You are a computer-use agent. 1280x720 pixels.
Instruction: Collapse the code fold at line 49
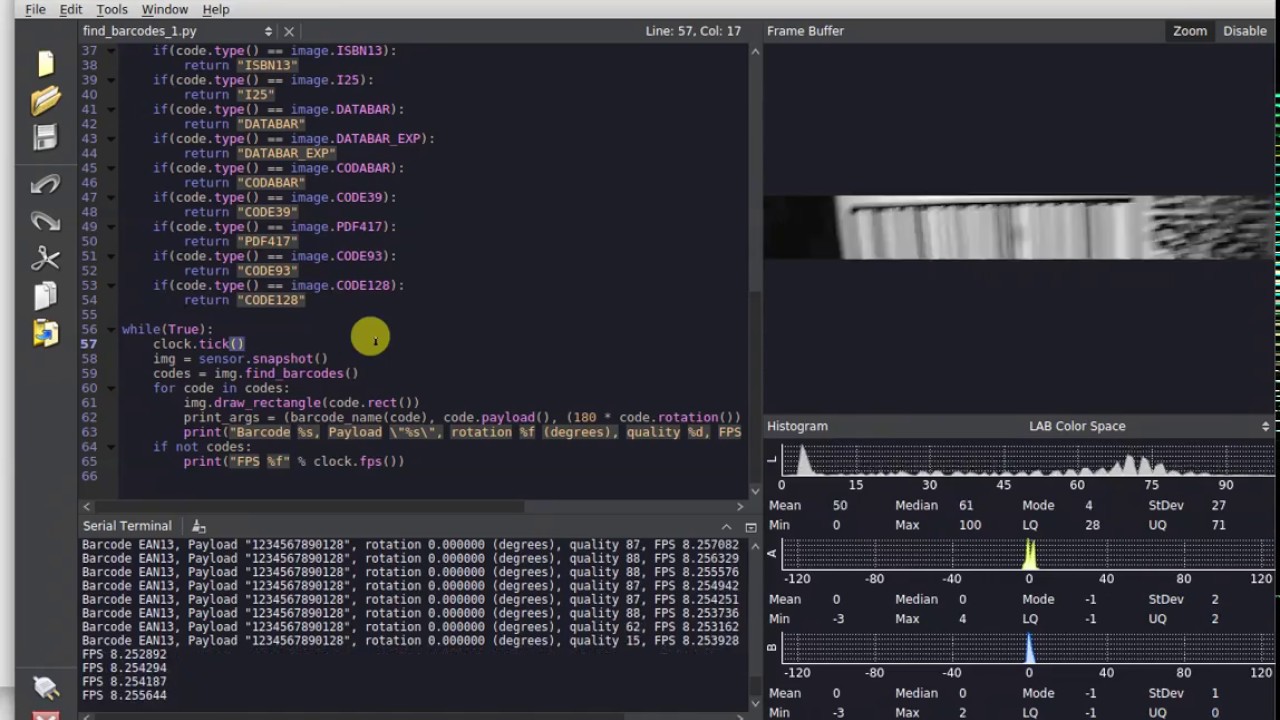(x=111, y=227)
